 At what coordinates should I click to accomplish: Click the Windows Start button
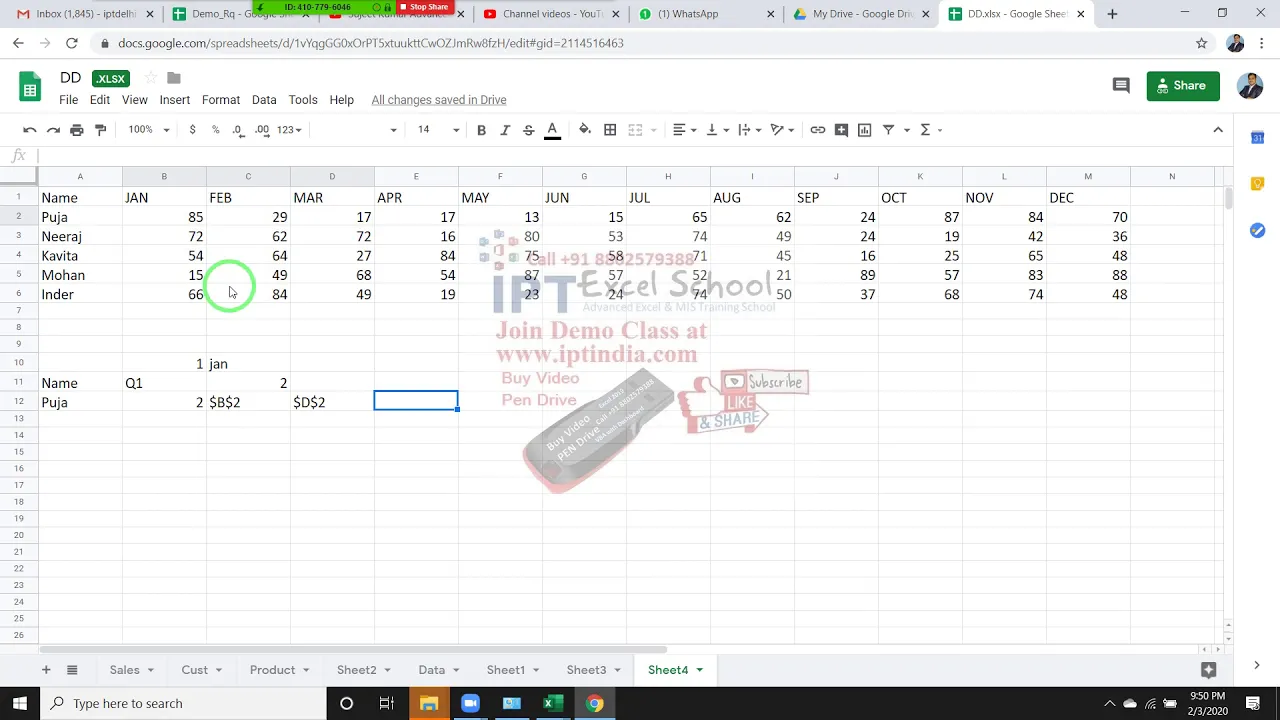coord(20,703)
